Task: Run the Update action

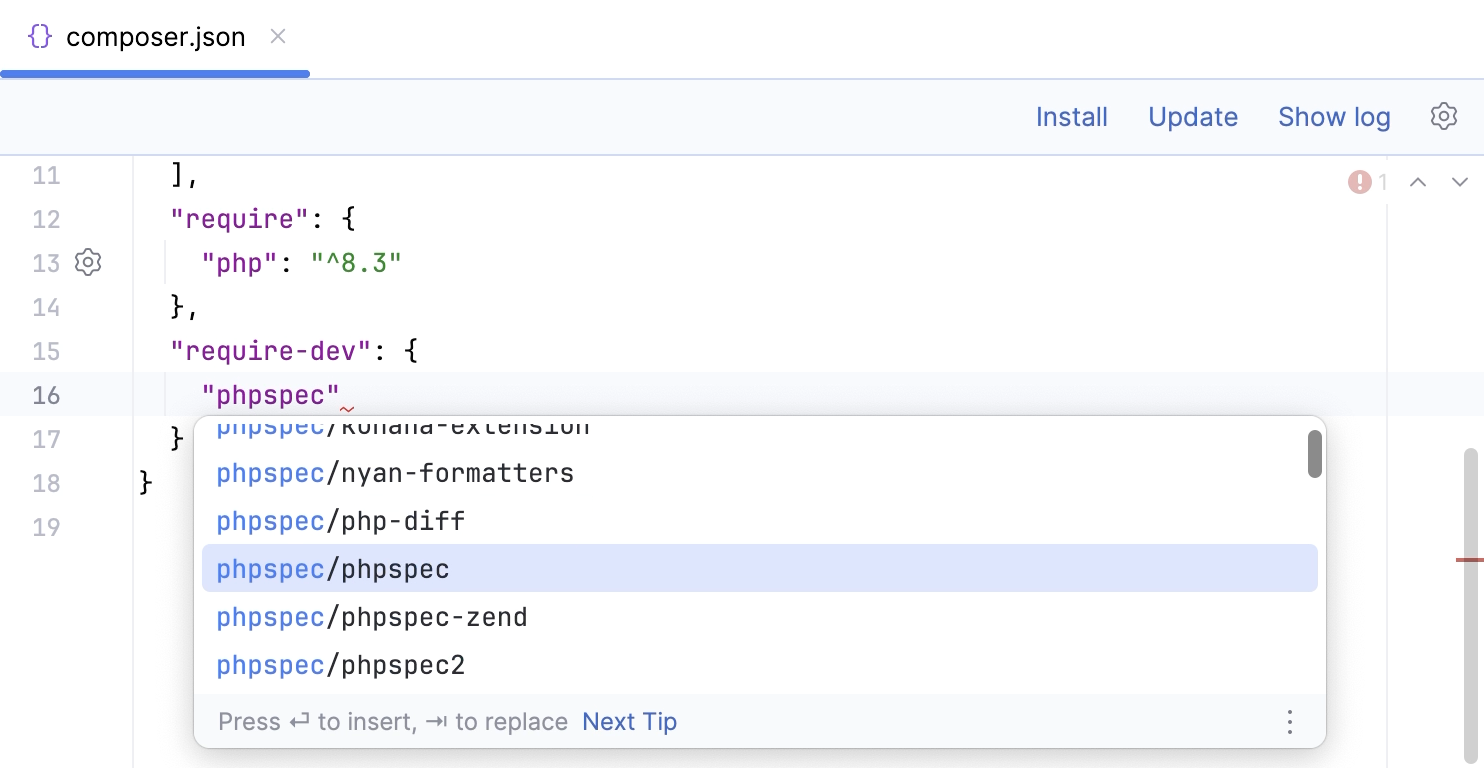Action: (1192, 116)
